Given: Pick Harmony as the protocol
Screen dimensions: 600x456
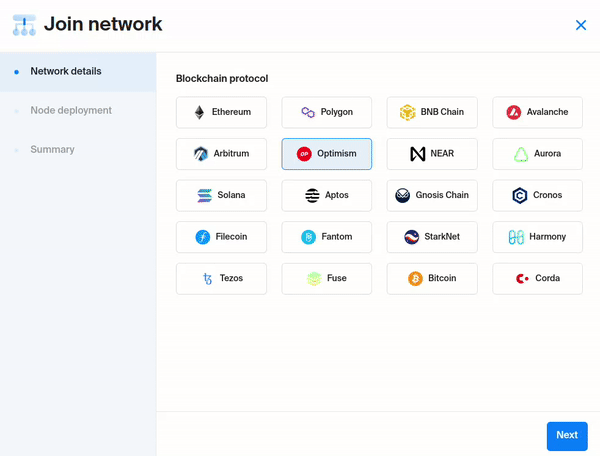Looking at the screenshot, I should [537, 237].
